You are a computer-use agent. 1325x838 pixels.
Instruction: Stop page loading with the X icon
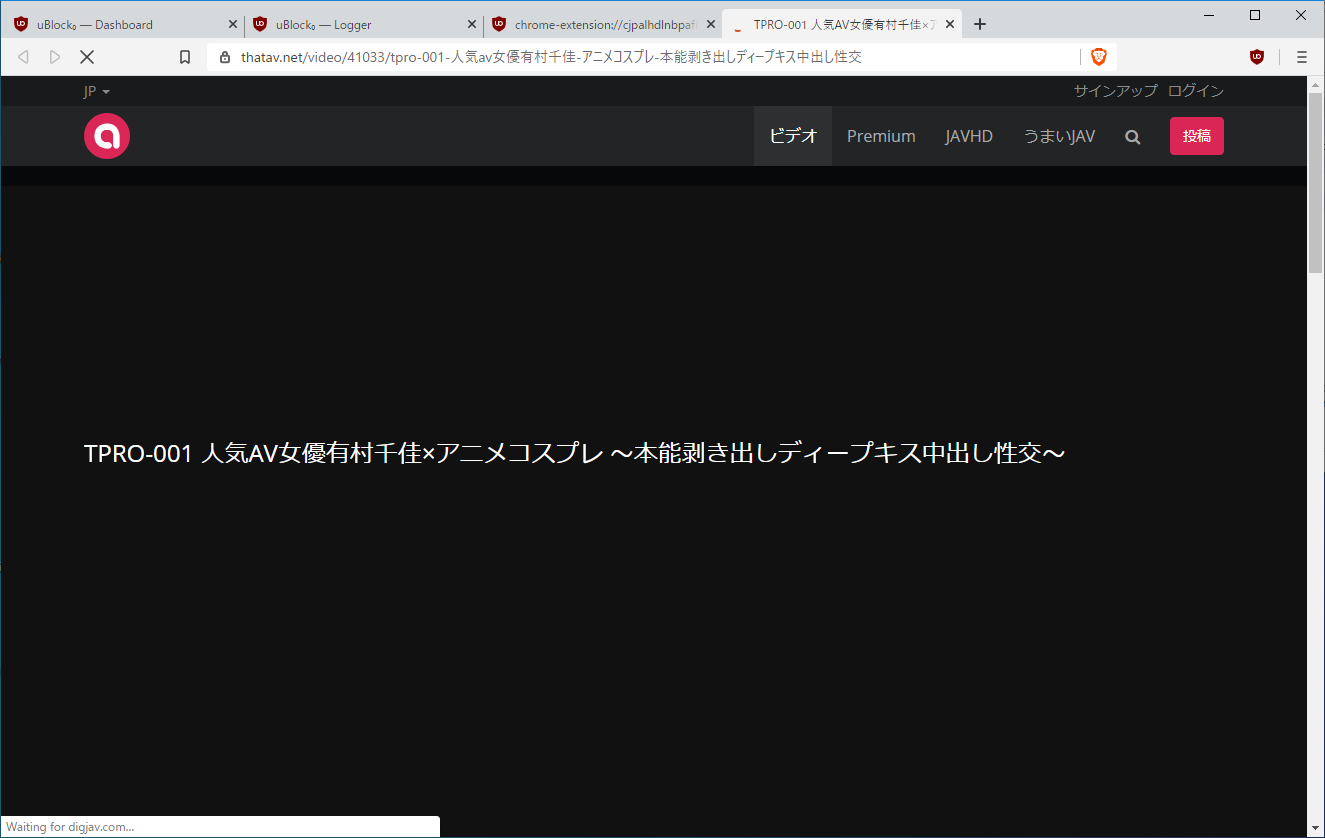86,57
